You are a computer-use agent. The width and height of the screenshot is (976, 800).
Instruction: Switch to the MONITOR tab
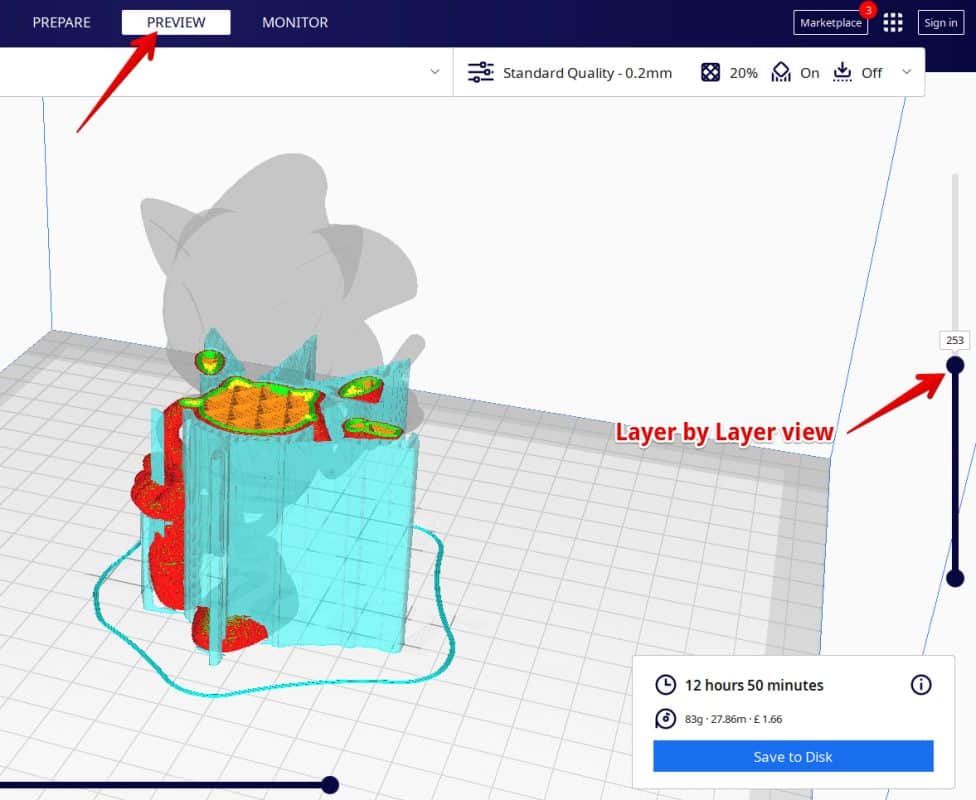coord(295,22)
